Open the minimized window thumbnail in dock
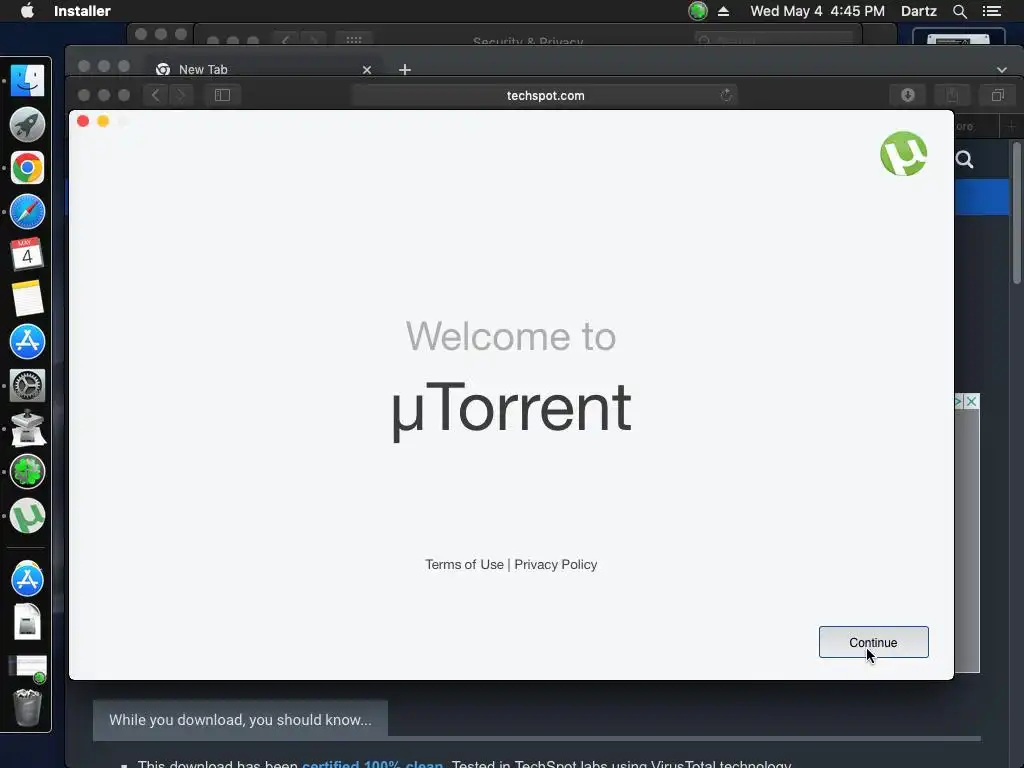Screen dimensions: 1024x768 27,666
